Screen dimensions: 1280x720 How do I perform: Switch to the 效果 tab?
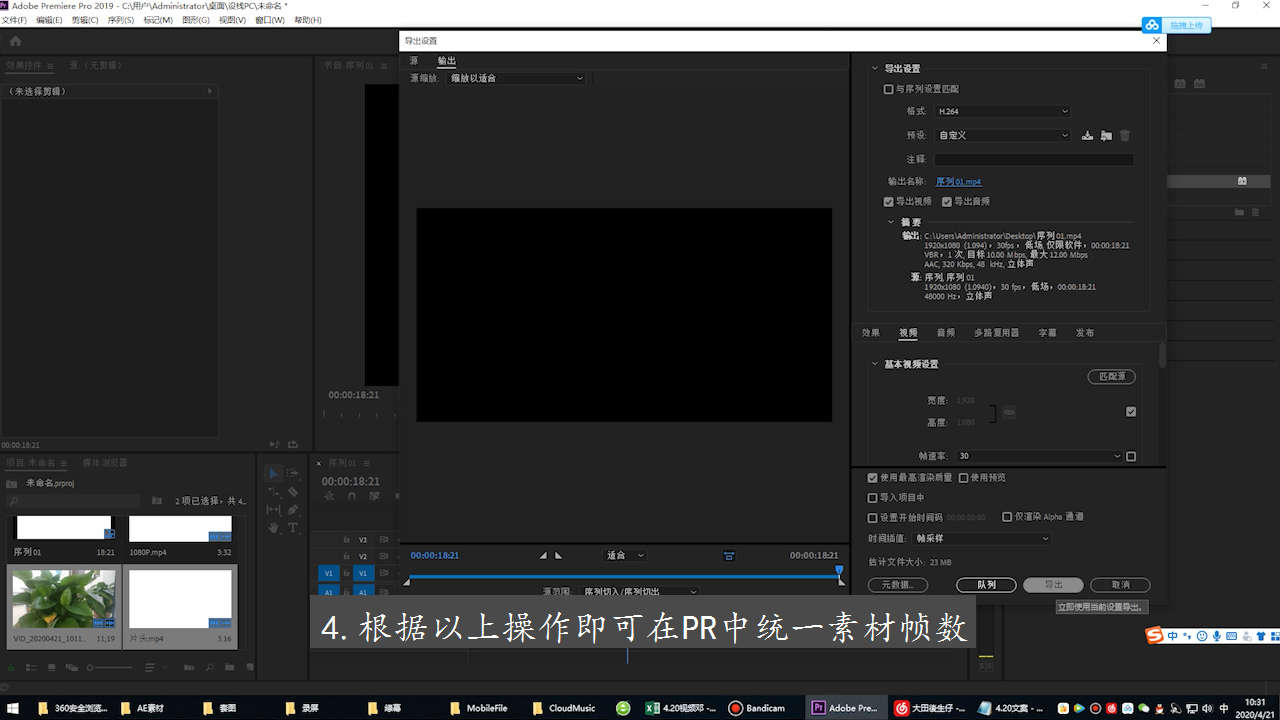pos(871,333)
